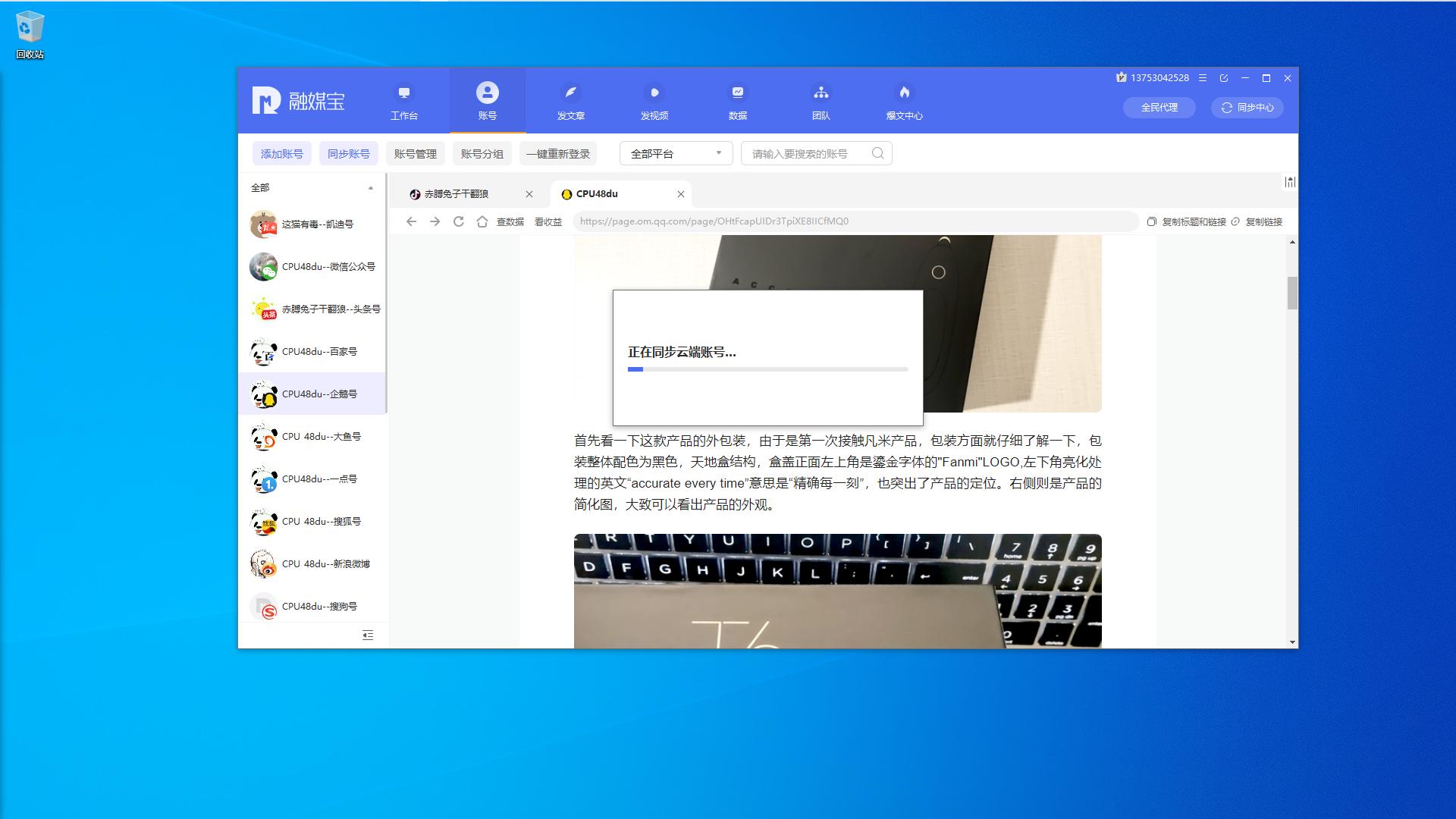Select the 发文章 publish article icon
Screen dimensions: 1456x819
point(570,101)
